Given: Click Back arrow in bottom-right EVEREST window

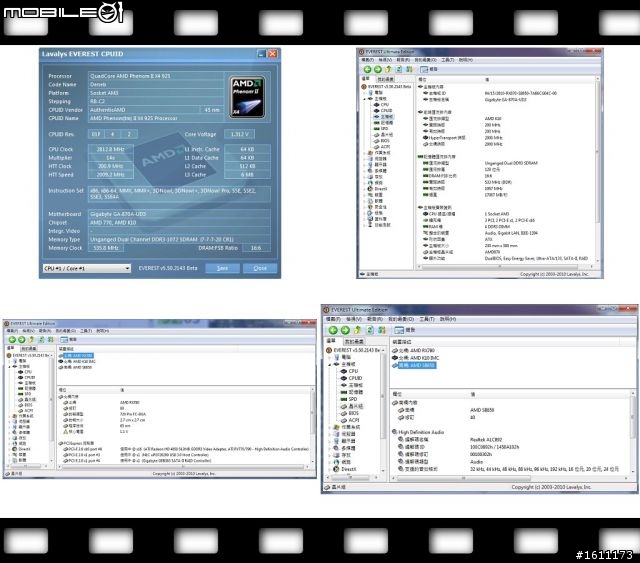Looking at the screenshot, I should click(333, 330).
